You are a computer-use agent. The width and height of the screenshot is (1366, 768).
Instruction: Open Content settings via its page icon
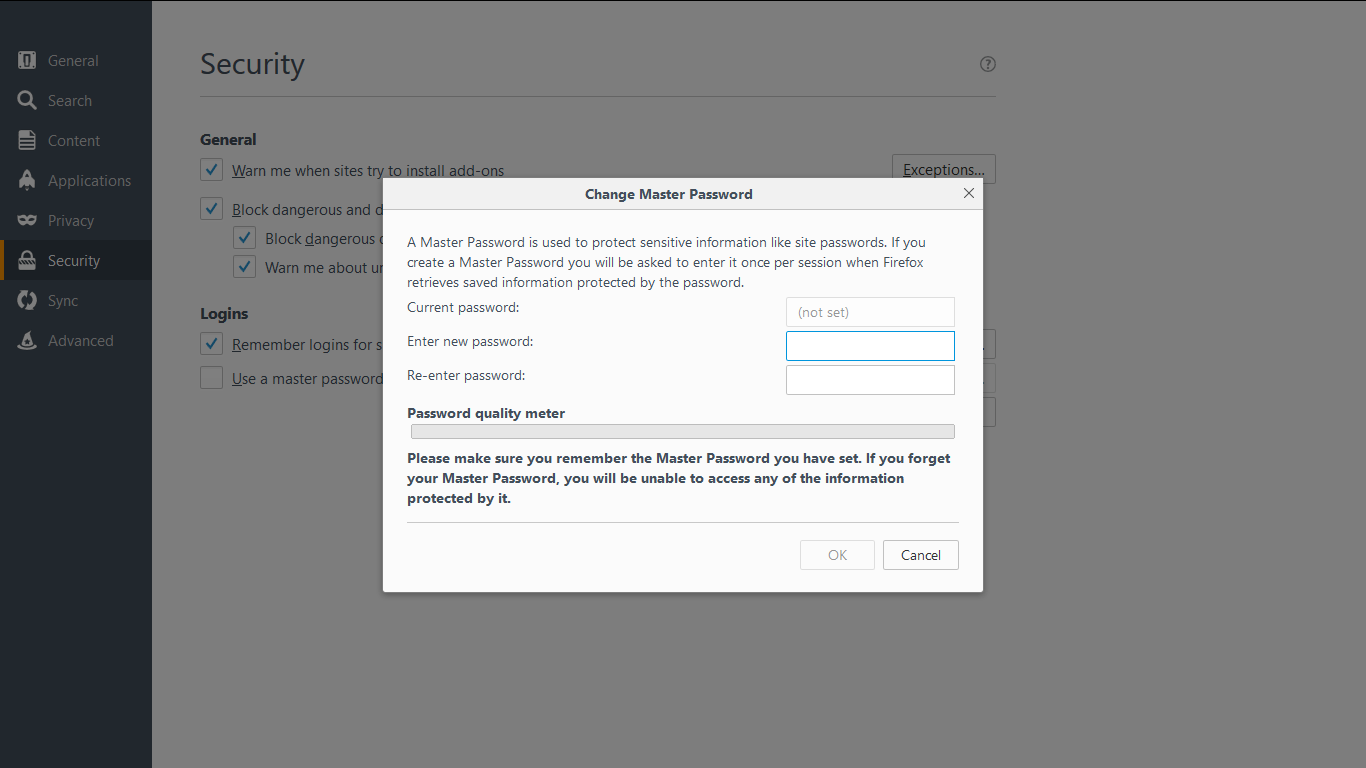point(26,140)
